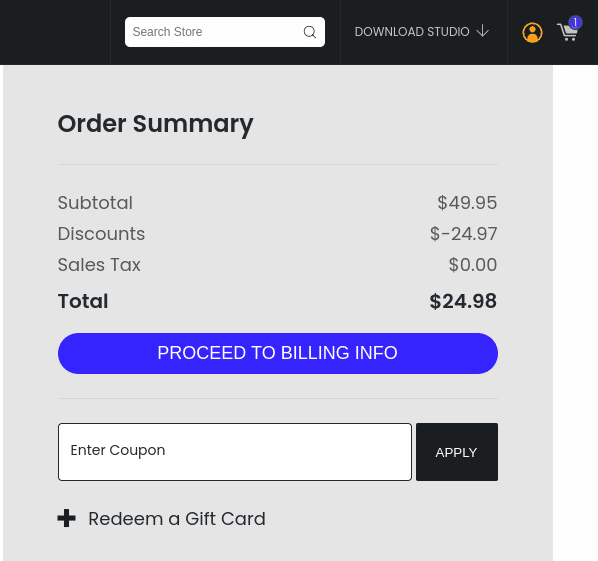Click the down arrow next to Download Studio
This screenshot has width=598, height=561.
[482, 31]
